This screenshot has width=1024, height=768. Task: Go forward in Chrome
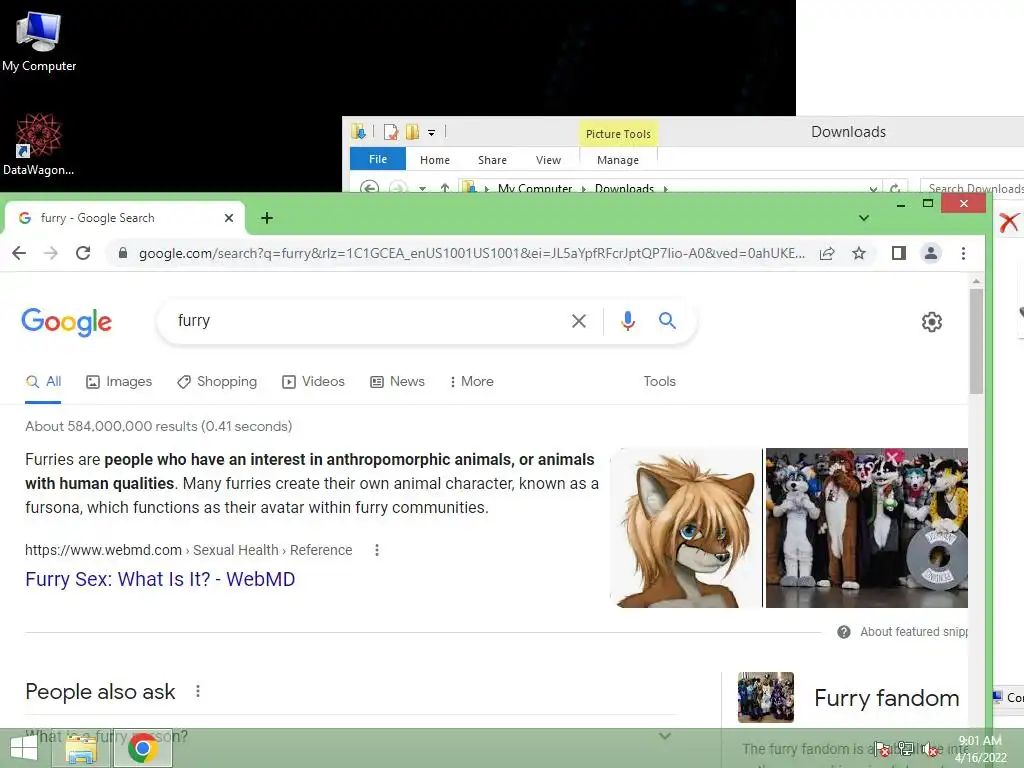(x=51, y=253)
